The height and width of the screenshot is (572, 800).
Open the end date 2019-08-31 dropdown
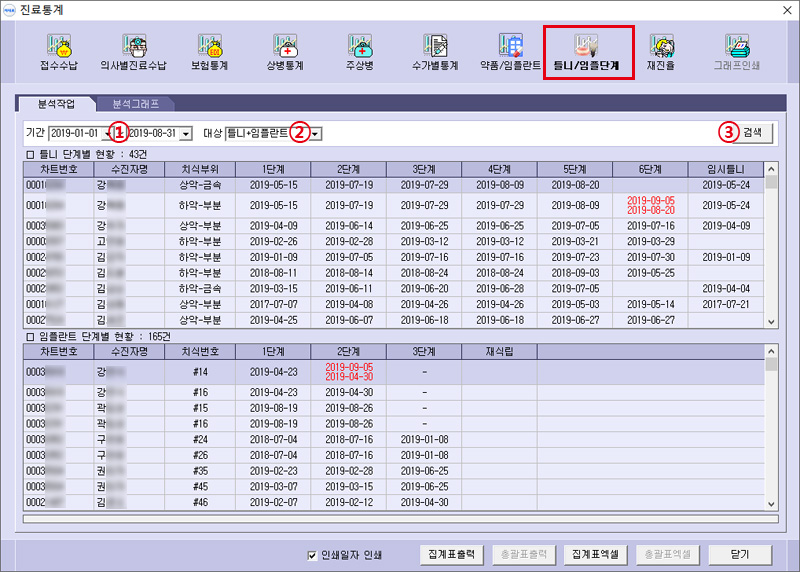pyautogui.click(x=187, y=133)
